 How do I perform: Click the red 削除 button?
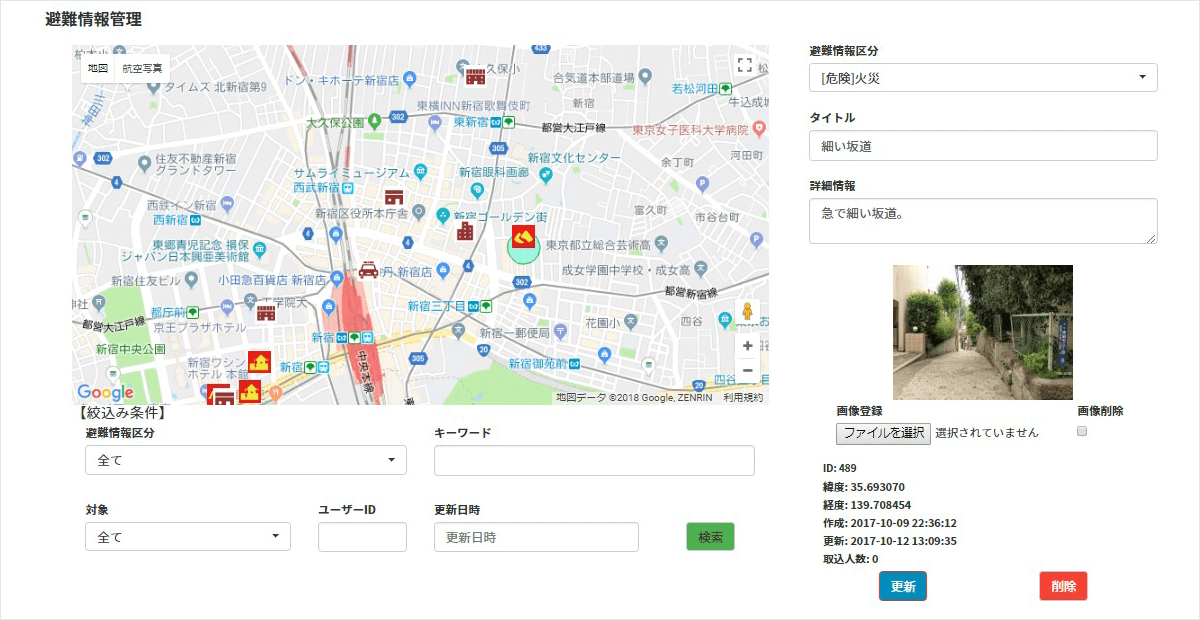pyautogui.click(x=1063, y=587)
